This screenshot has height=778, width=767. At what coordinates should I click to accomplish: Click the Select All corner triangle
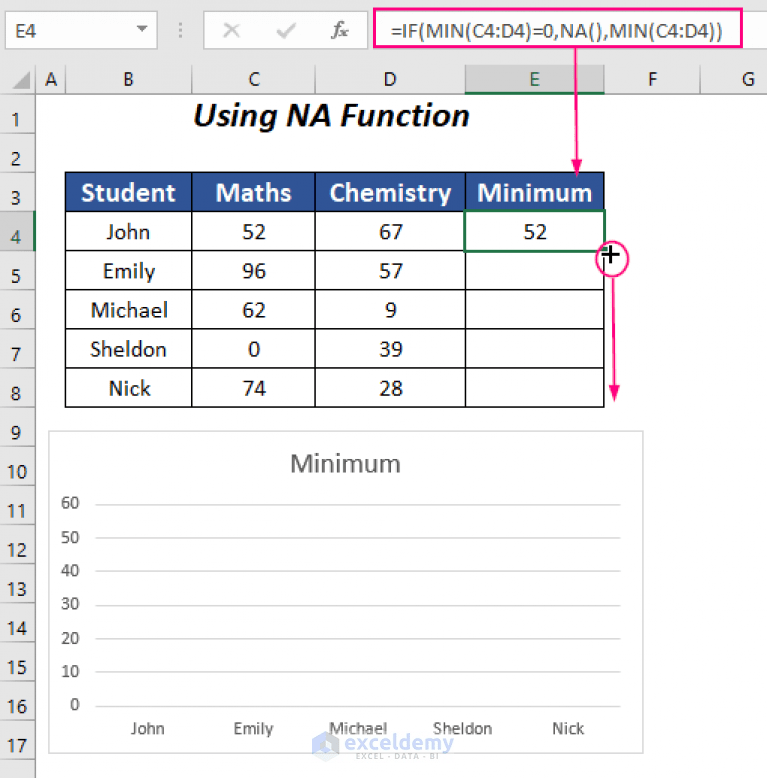point(20,79)
